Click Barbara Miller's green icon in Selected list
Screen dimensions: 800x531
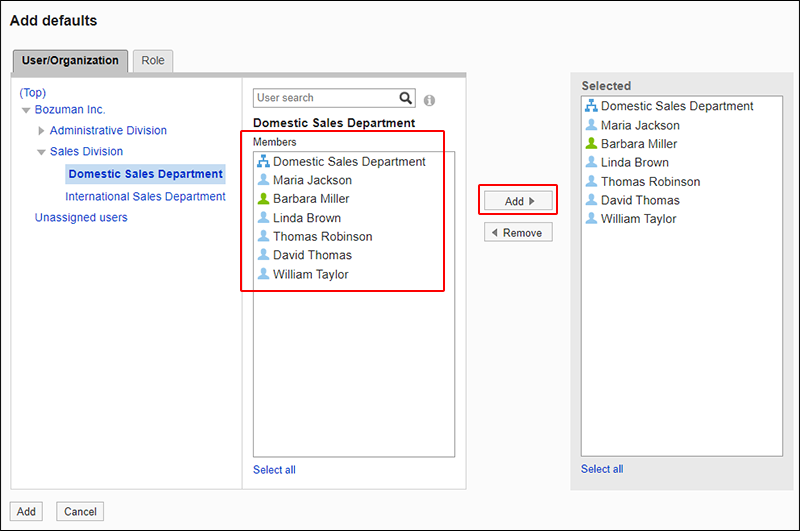pyautogui.click(x=591, y=143)
